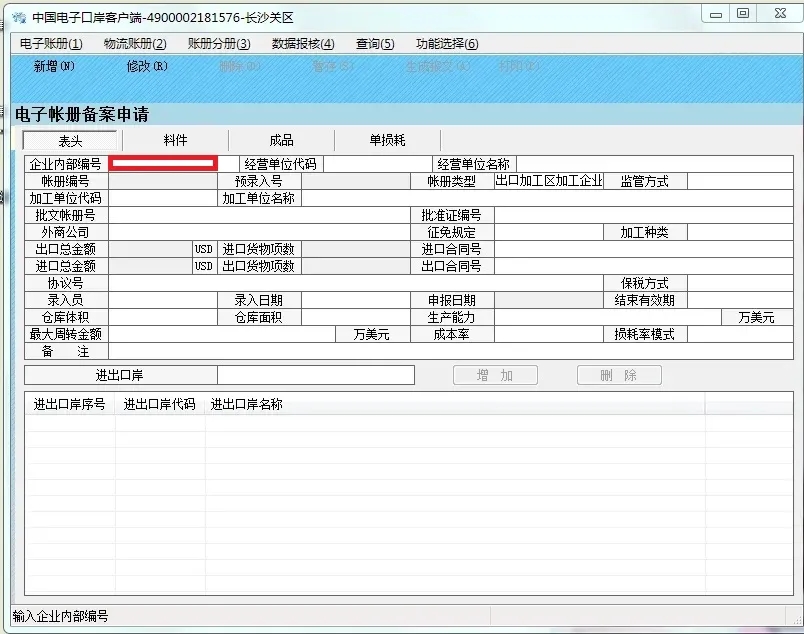Click the 进出口岸 input box

(315, 375)
